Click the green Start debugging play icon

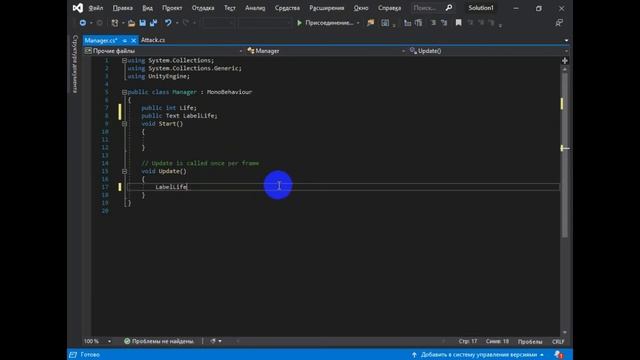point(299,23)
